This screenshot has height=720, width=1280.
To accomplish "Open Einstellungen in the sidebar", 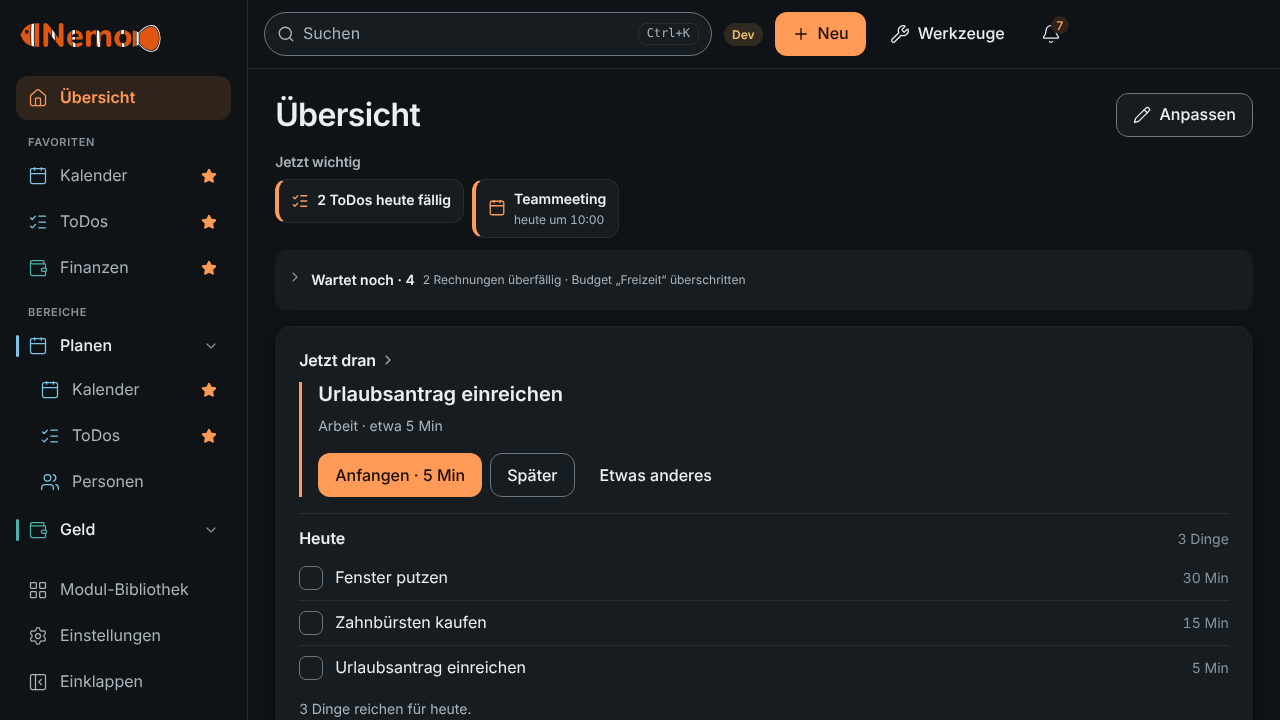I will pos(123,636).
